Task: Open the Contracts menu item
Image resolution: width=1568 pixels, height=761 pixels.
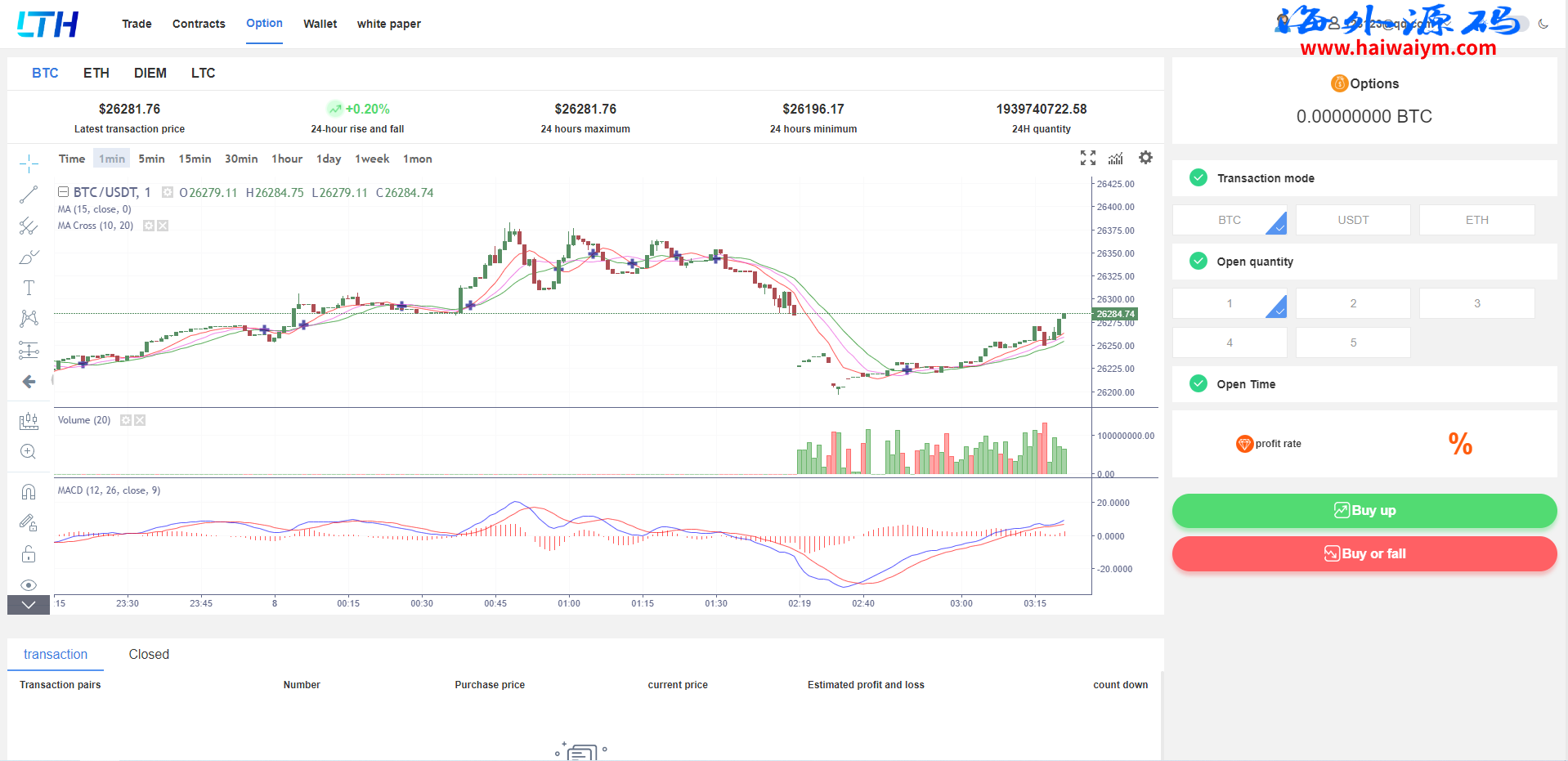Action: 199,24
